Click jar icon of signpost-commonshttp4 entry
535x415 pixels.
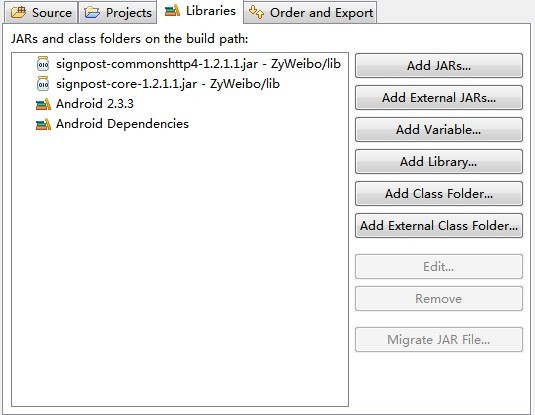43,64
